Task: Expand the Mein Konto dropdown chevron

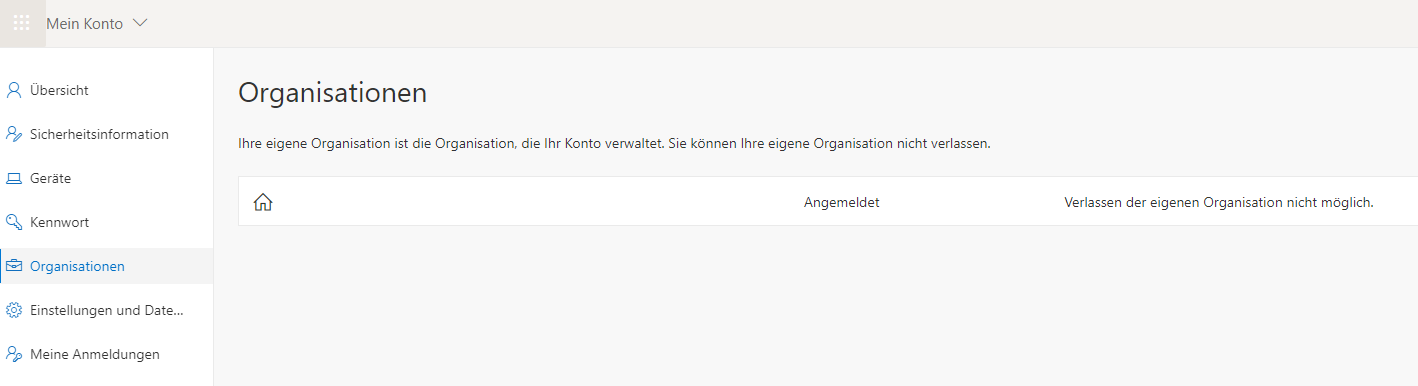Action: click(x=140, y=23)
